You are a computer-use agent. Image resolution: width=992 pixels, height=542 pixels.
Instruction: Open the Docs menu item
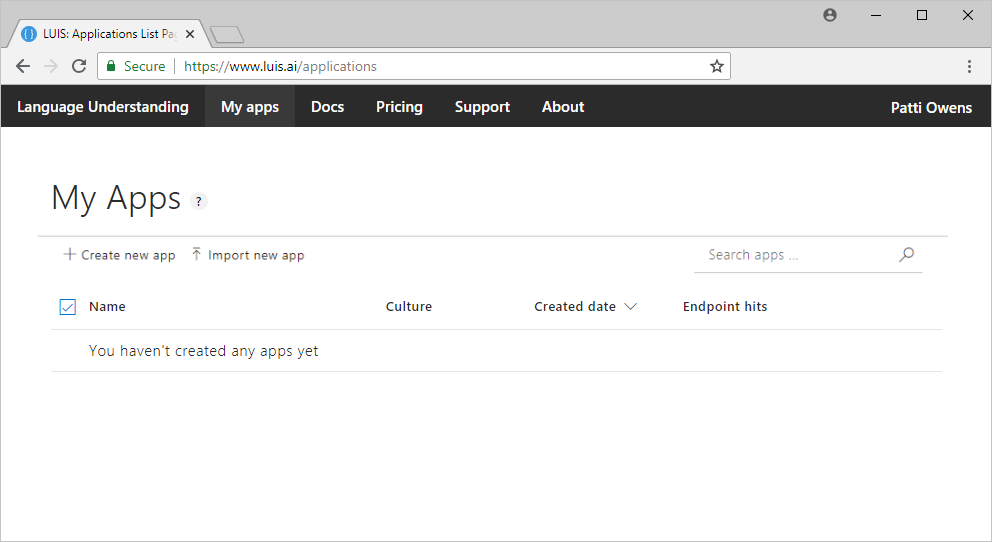[327, 107]
